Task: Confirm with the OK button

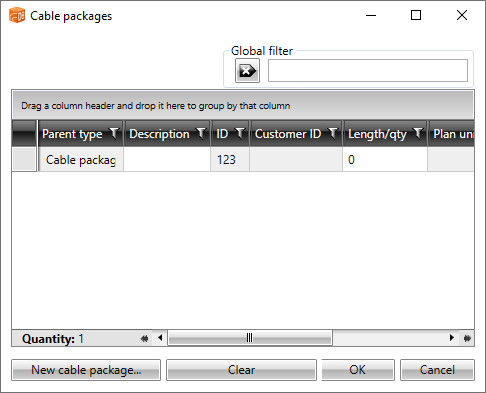Action: coord(358,370)
